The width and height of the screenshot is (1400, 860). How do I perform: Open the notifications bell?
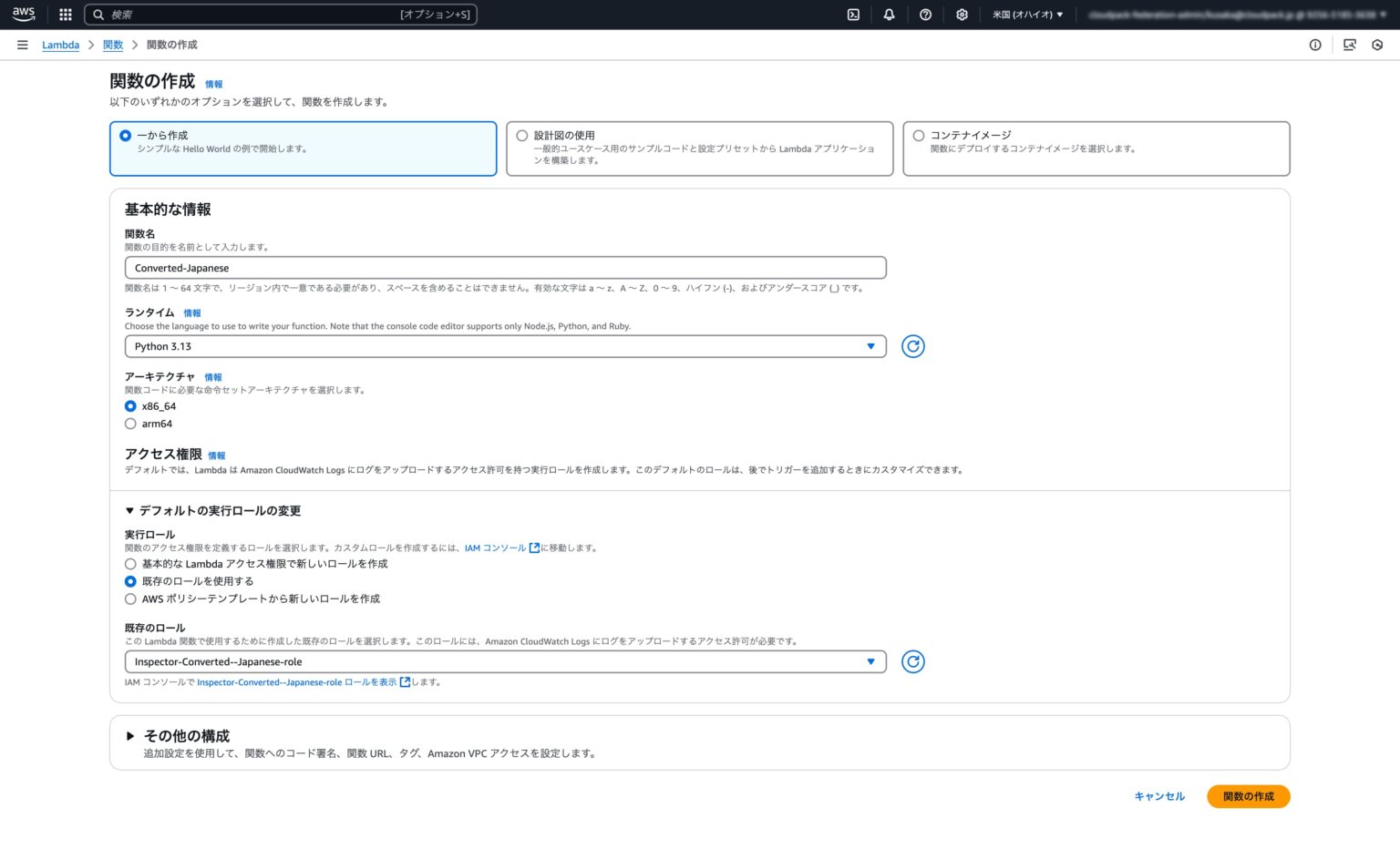[889, 15]
